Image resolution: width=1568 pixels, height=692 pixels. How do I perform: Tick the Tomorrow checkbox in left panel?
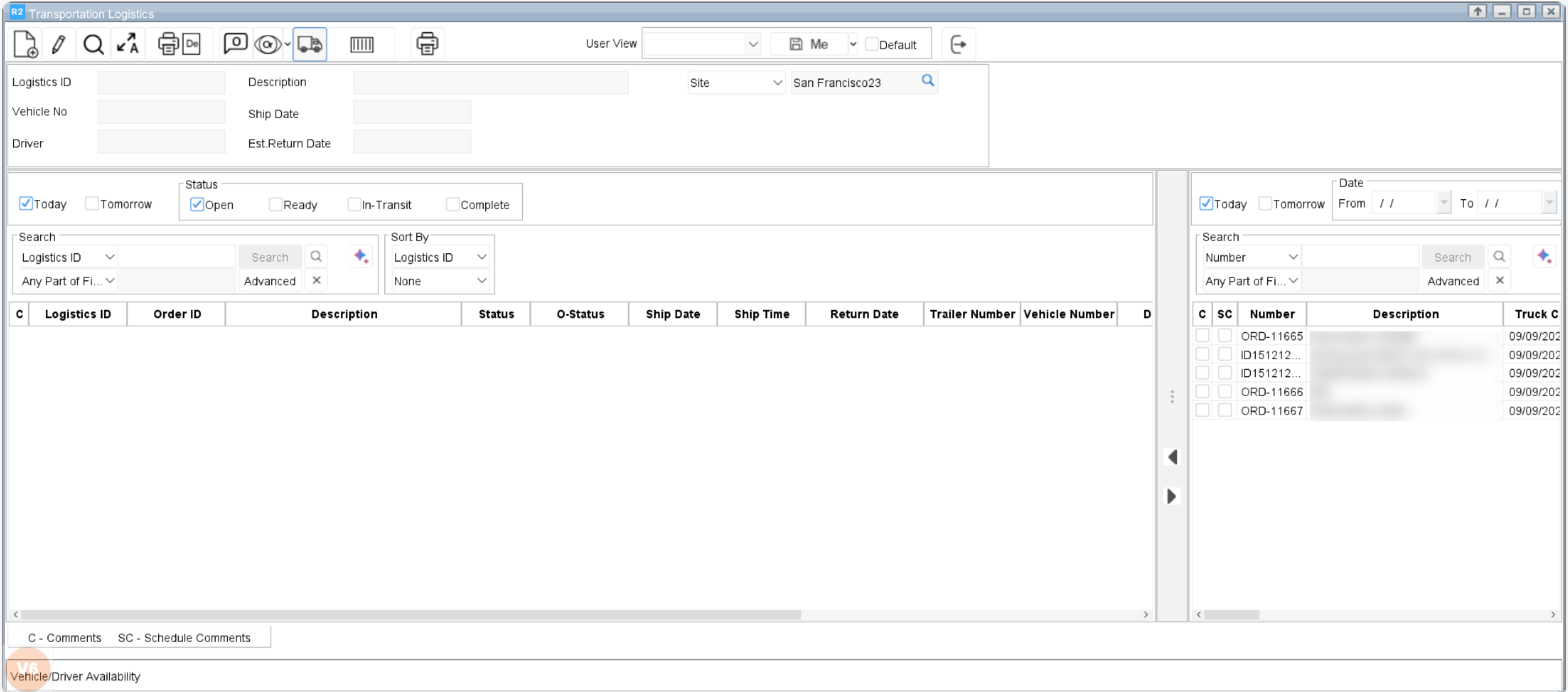[x=93, y=204]
